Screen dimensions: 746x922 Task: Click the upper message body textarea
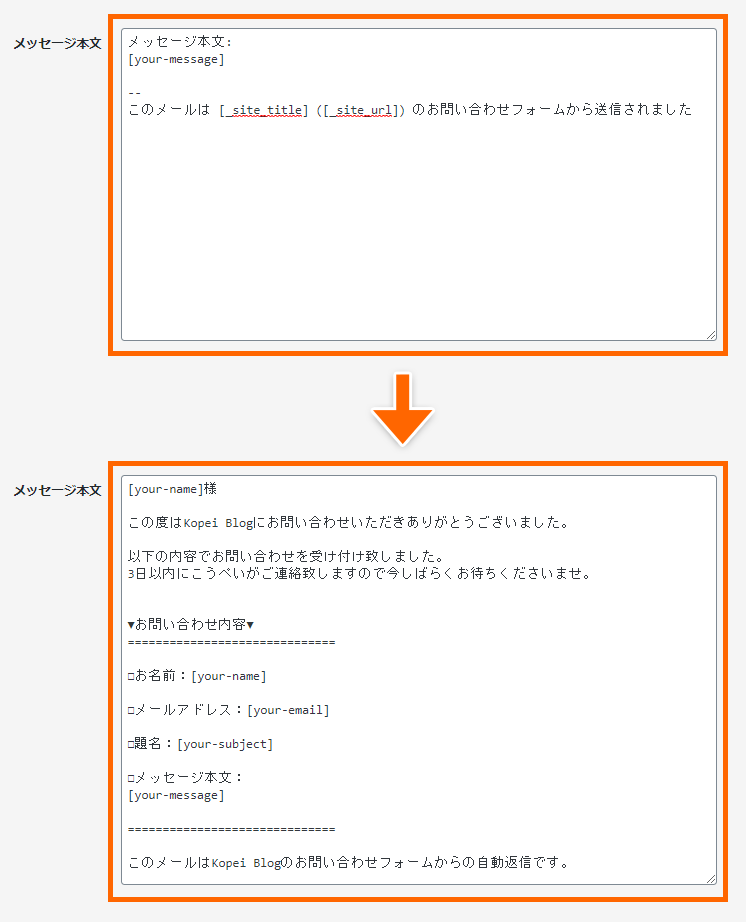(419, 184)
